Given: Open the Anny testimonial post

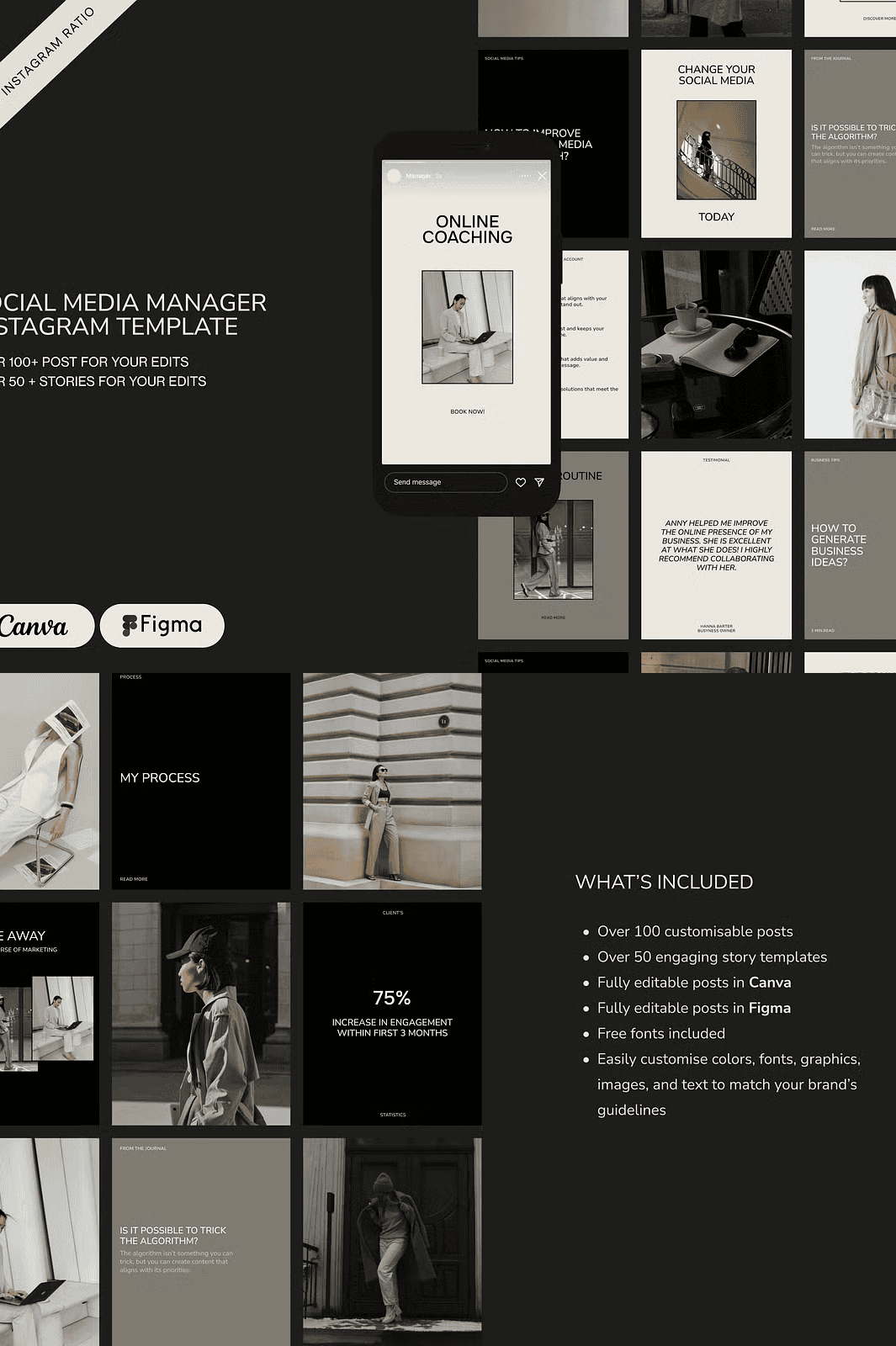Looking at the screenshot, I should pos(716,545).
